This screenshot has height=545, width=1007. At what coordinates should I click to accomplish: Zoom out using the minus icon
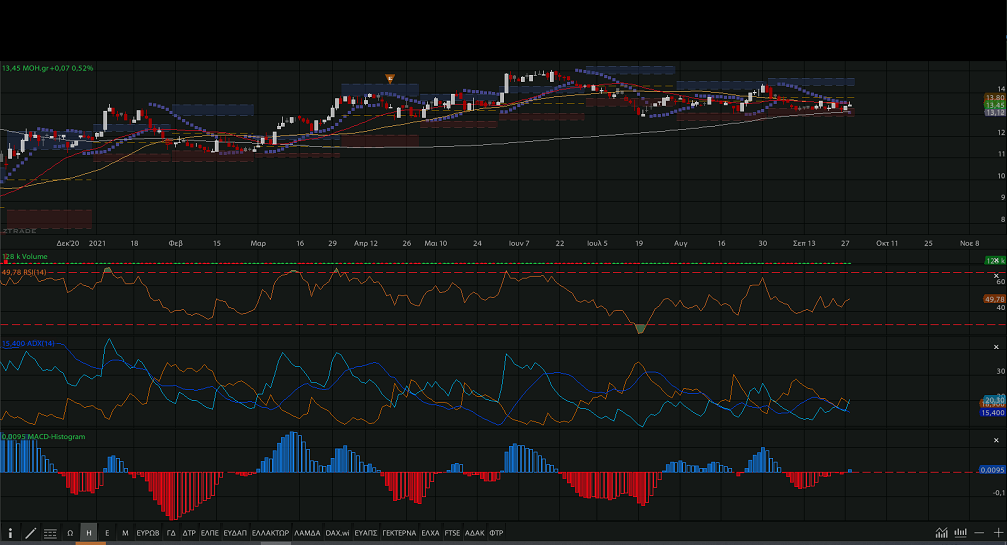point(978,533)
